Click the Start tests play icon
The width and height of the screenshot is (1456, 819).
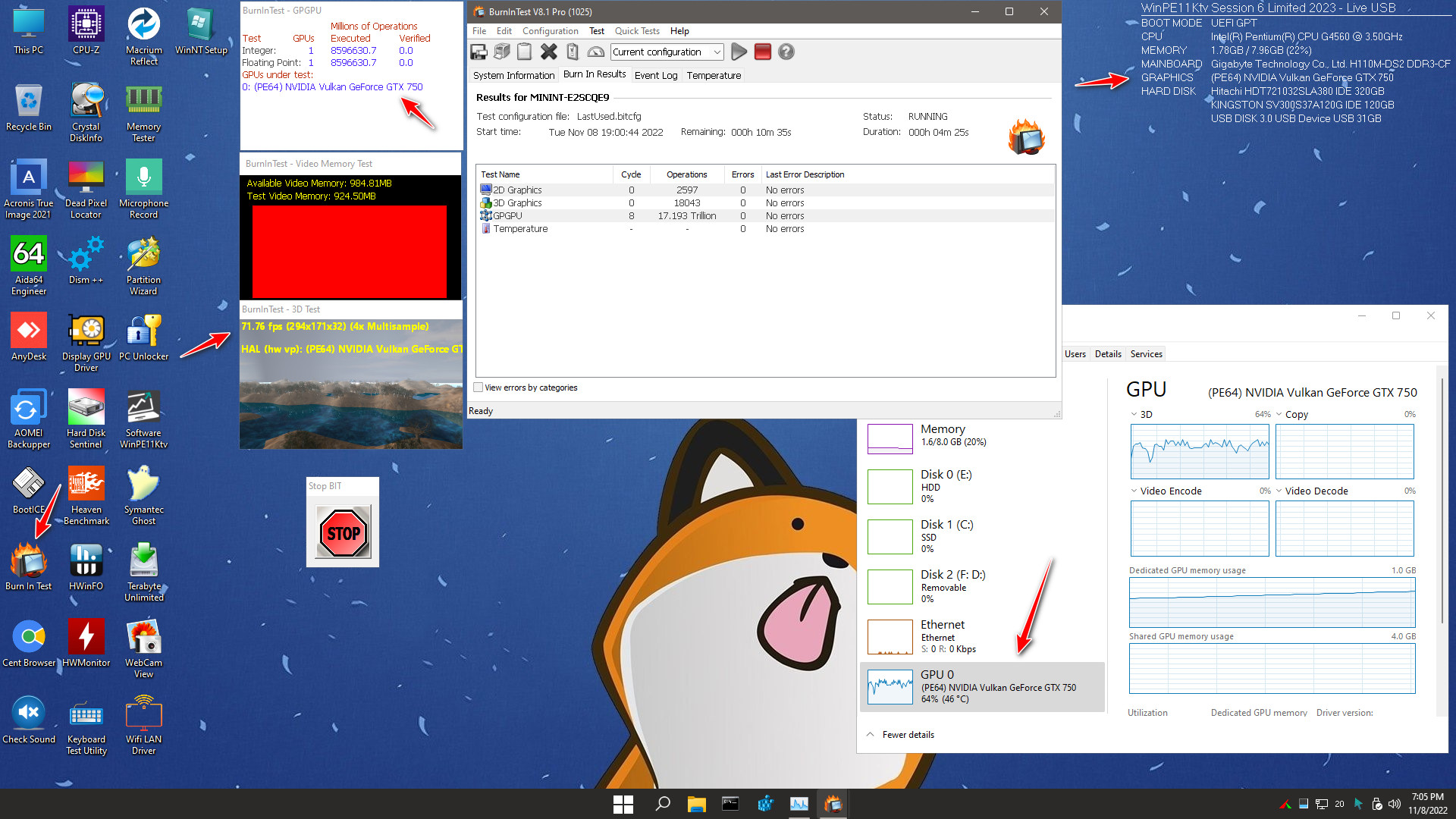[x=739, y=52]
